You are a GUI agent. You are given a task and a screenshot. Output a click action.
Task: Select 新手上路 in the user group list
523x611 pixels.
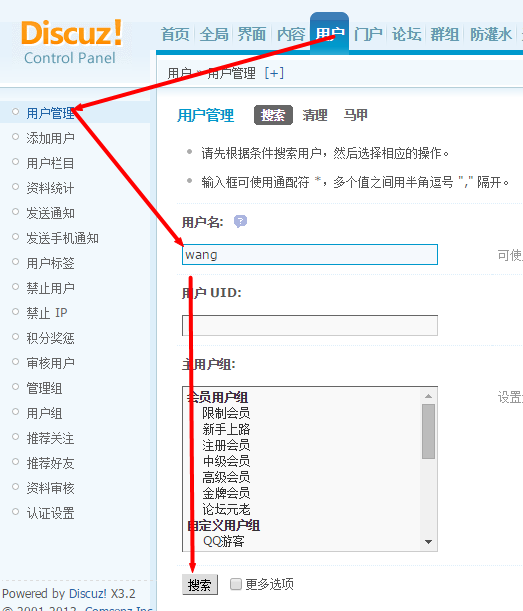click(x=226, y=429)
